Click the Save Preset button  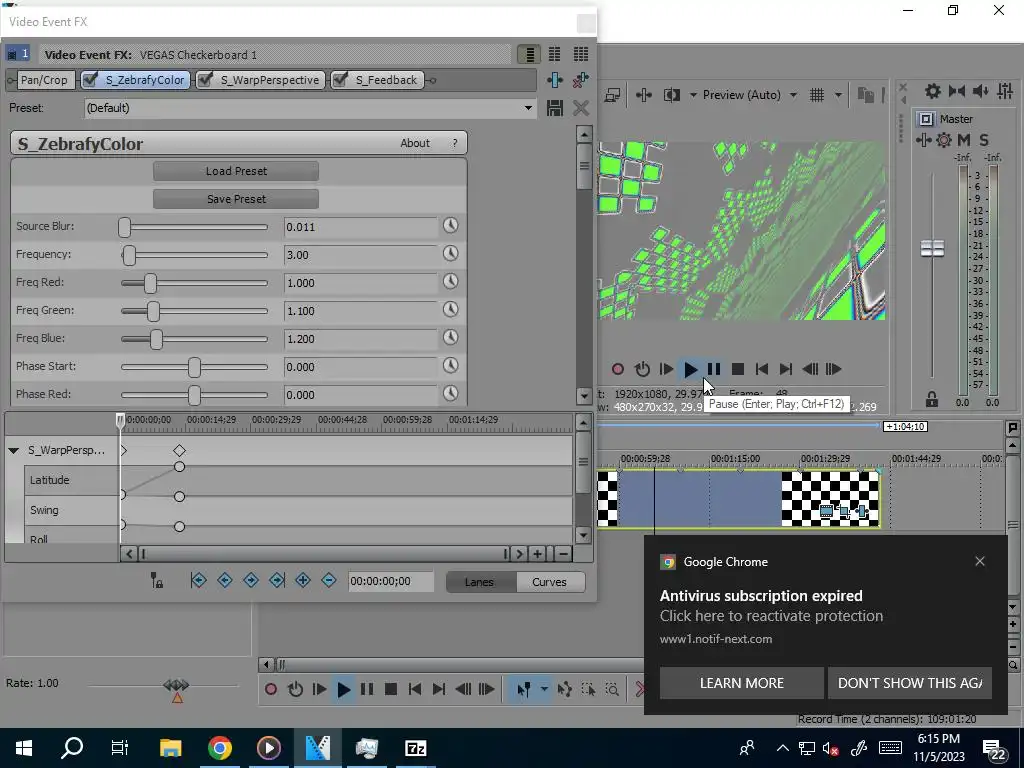[x=236, y=199]
